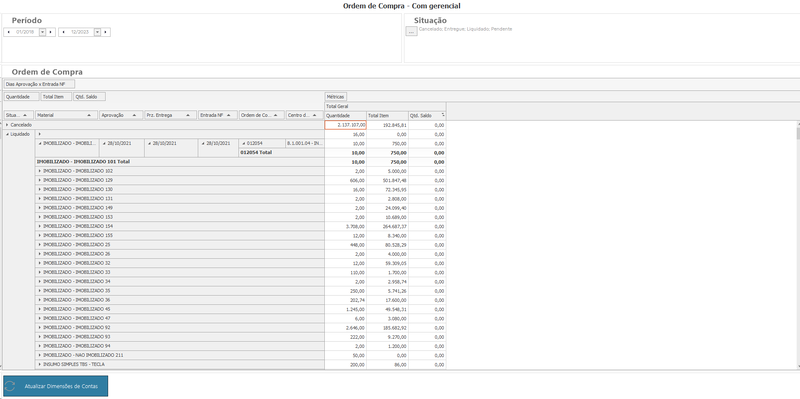Click next month arrow for end date 12/2023
Viewport: 800px width, 399px height.
click(105, 32)
